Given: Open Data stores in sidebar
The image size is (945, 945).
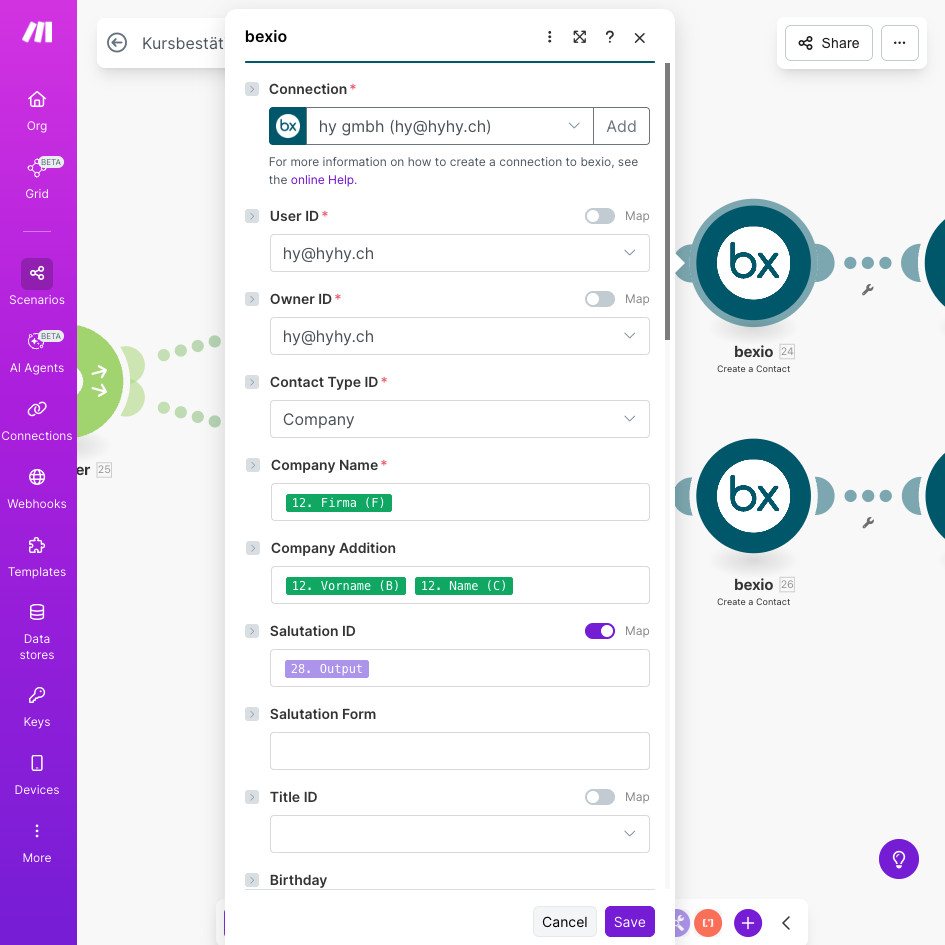Looking at the screenshot, I should pyautogui.click(x=37, y=632).
